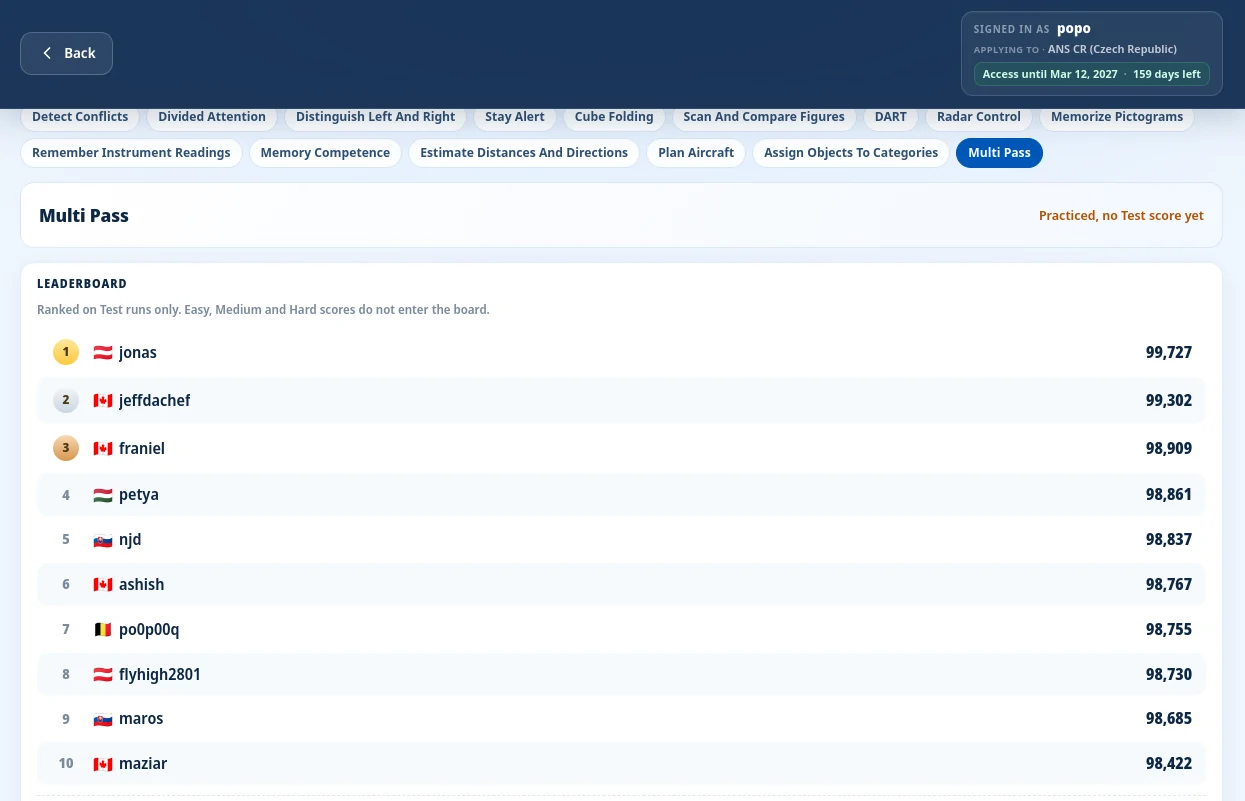The height and width of the screenshot is (801, 1245).
Task: Click the Canadian flag beside ashish
Action: [x=103, y=585]
